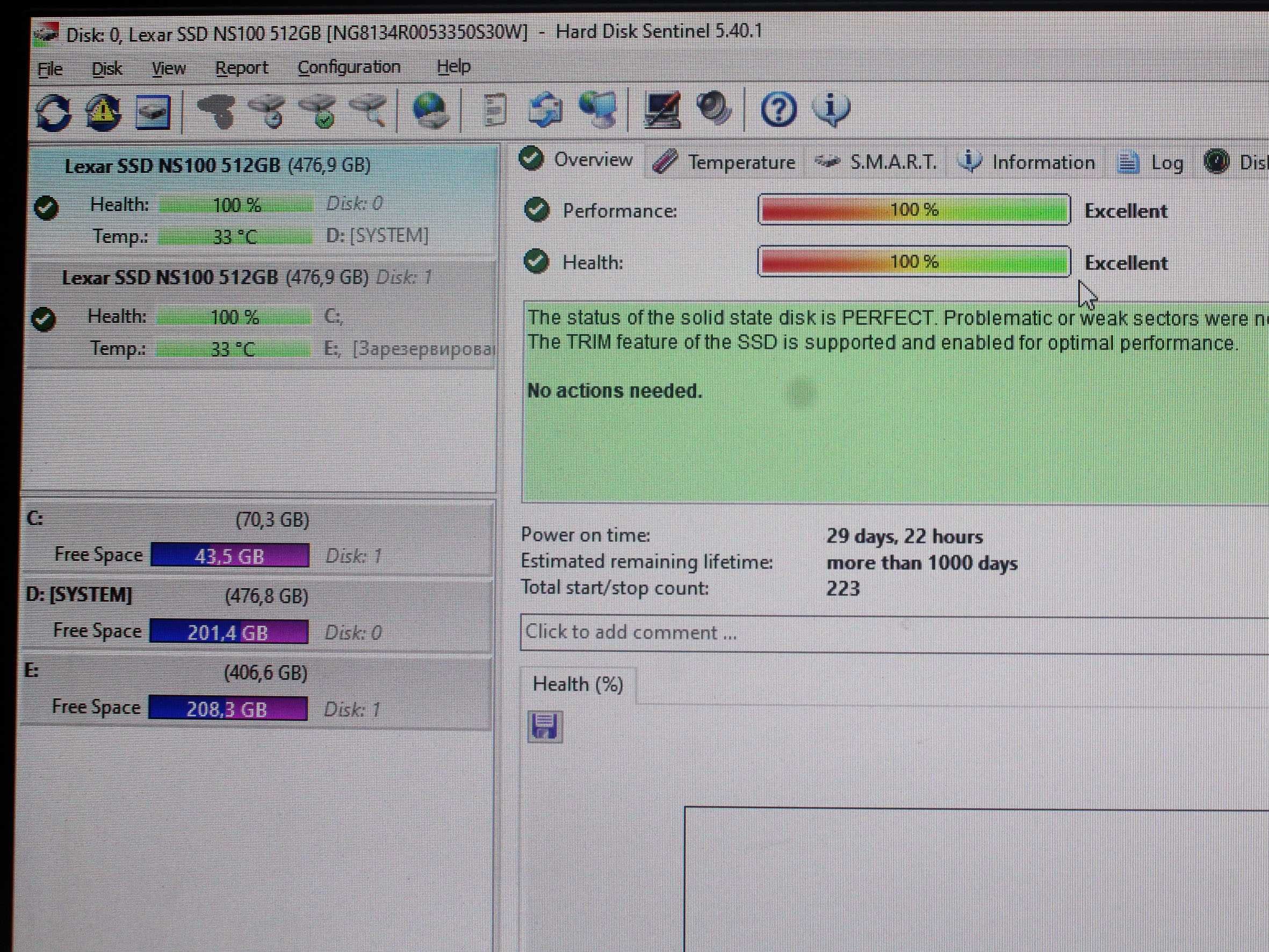The width and height of the screenshot is (1269, 952).
Task: Click the 208,3 GB free space bar
Action: click(228, 709)
